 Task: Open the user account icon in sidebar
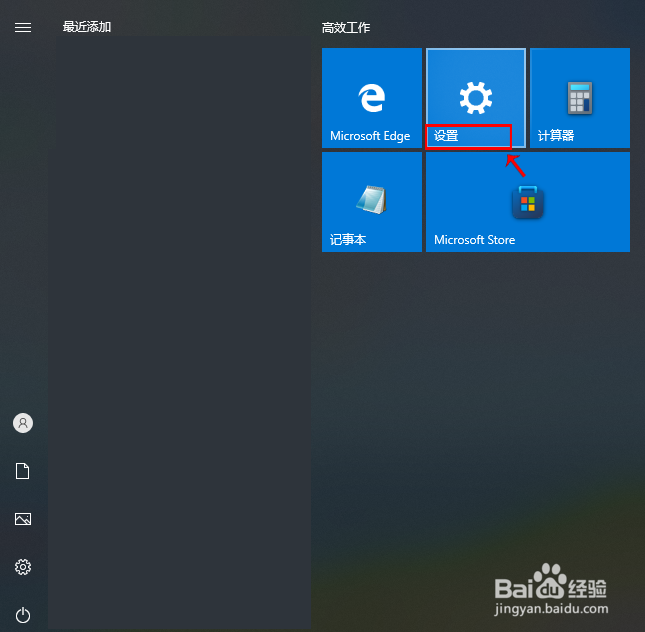23,423
